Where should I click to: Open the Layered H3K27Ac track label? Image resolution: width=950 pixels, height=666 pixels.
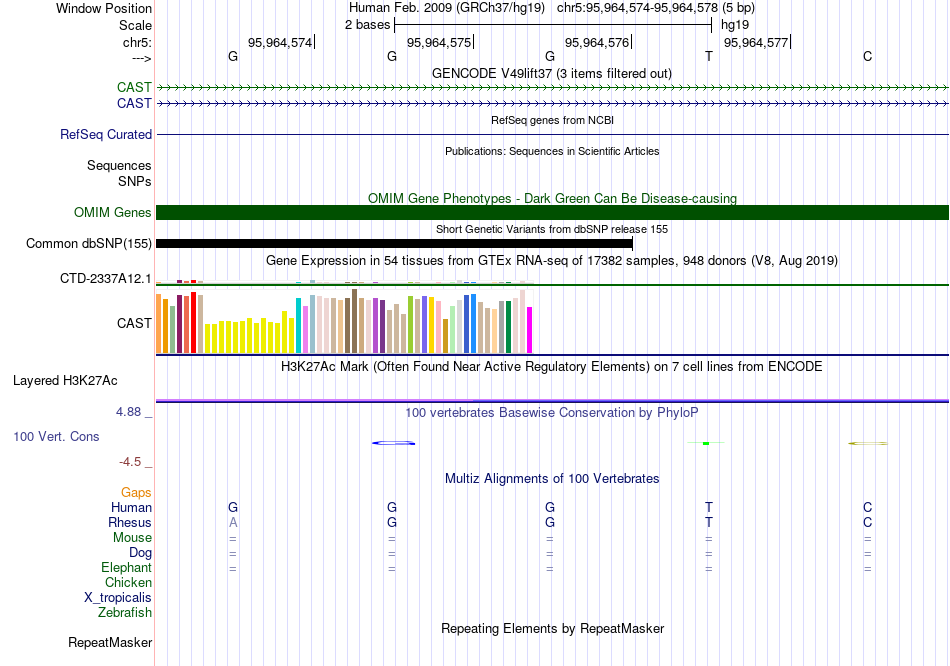point(65,381)
